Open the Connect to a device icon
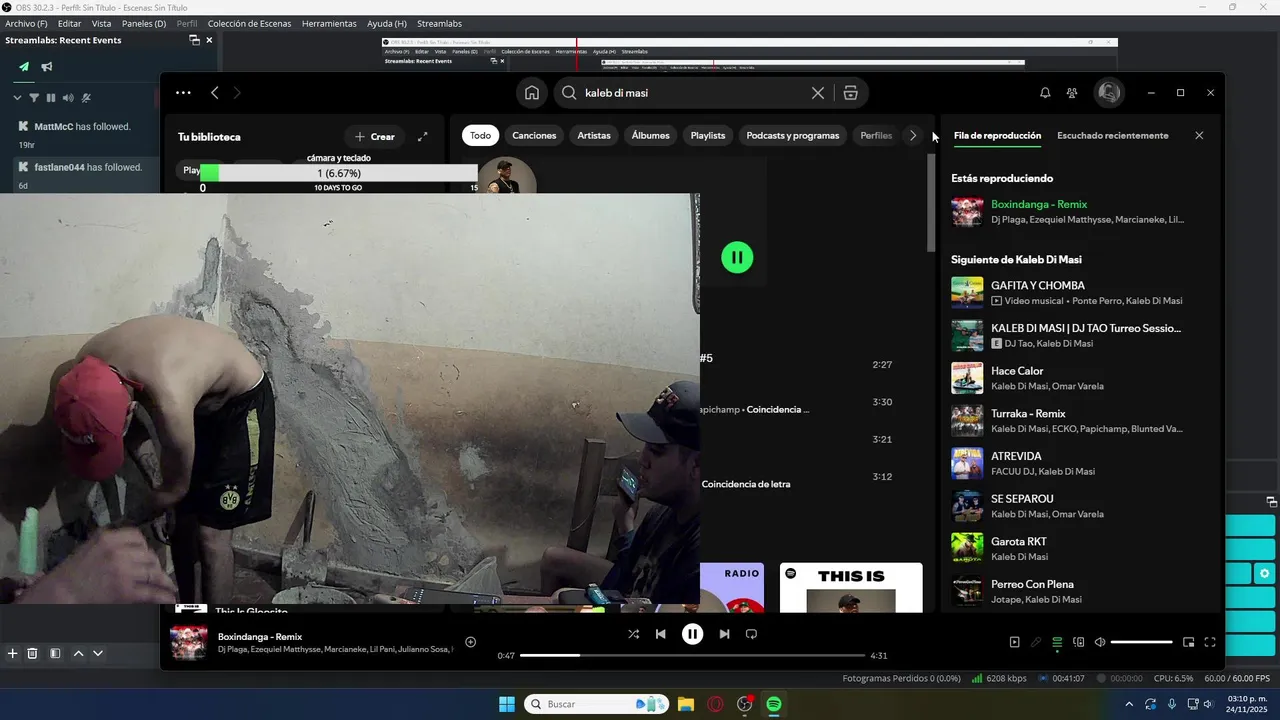 coord(1079,642)
